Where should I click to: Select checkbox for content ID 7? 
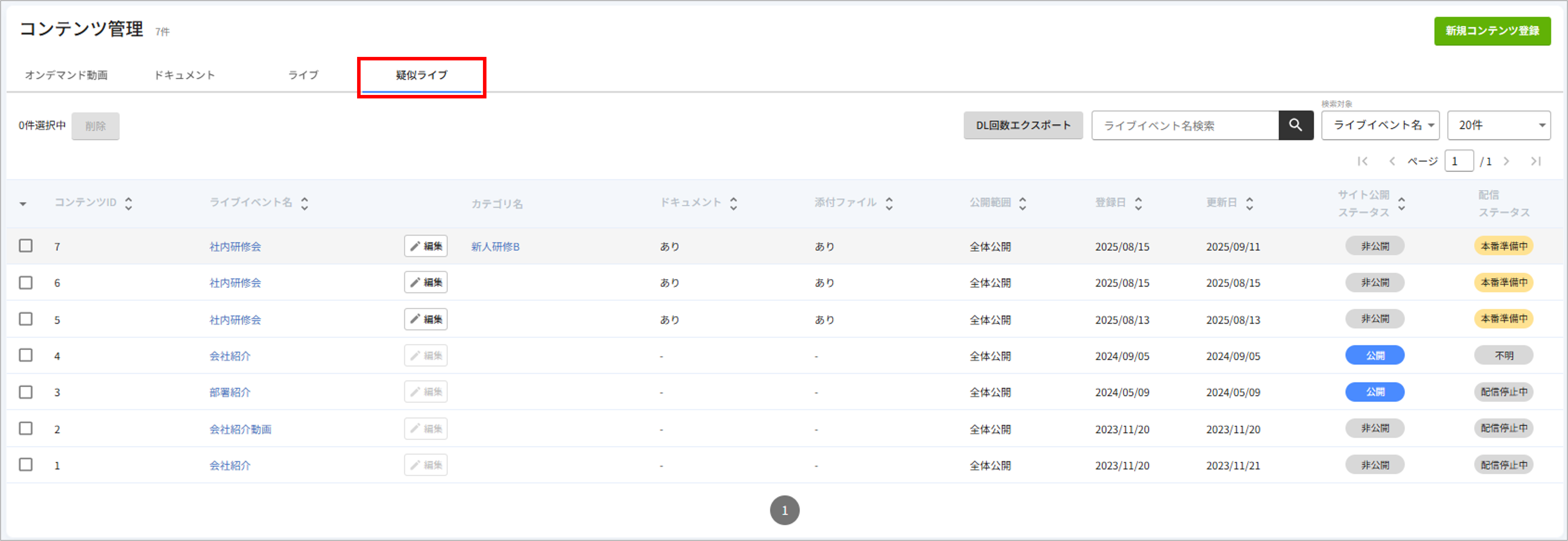[x=26, y=245]
